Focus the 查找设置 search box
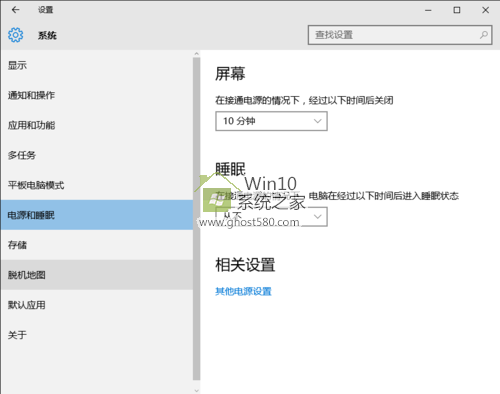 [x=400, y=35]
